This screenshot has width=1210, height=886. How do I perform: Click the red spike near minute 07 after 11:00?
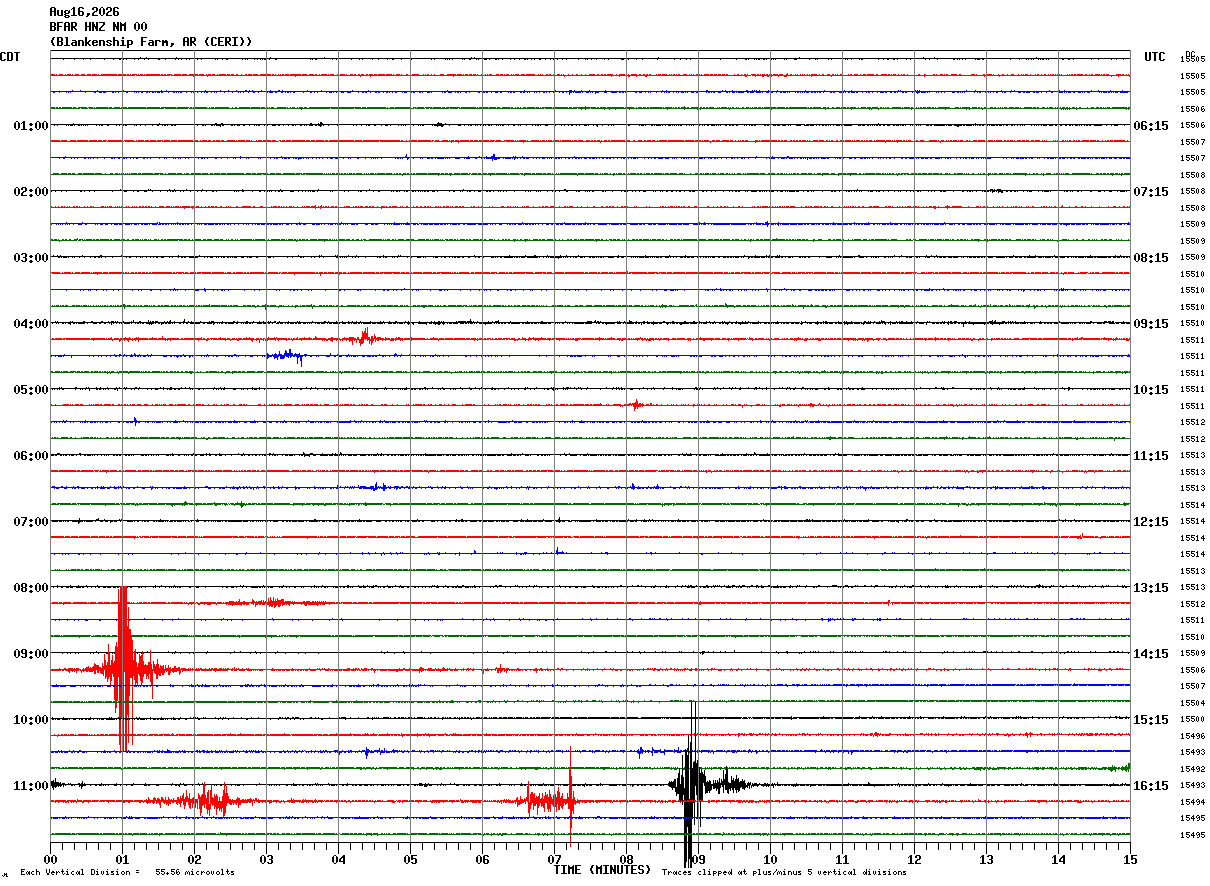tap(570, 798)
